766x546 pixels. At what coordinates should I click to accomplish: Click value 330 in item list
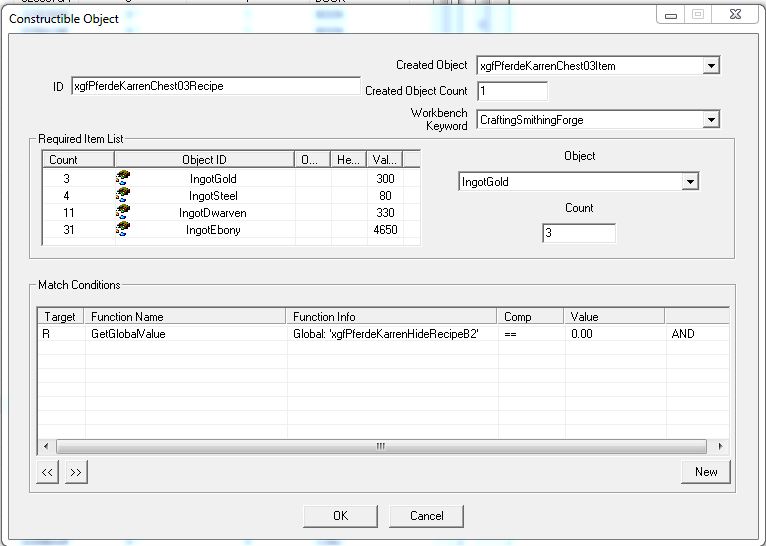(385, 212)
